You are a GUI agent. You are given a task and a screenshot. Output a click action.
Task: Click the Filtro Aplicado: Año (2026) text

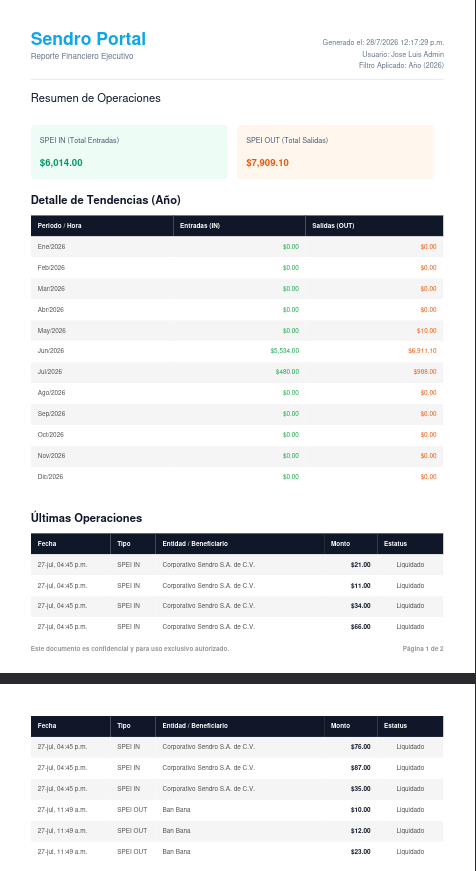402,66
